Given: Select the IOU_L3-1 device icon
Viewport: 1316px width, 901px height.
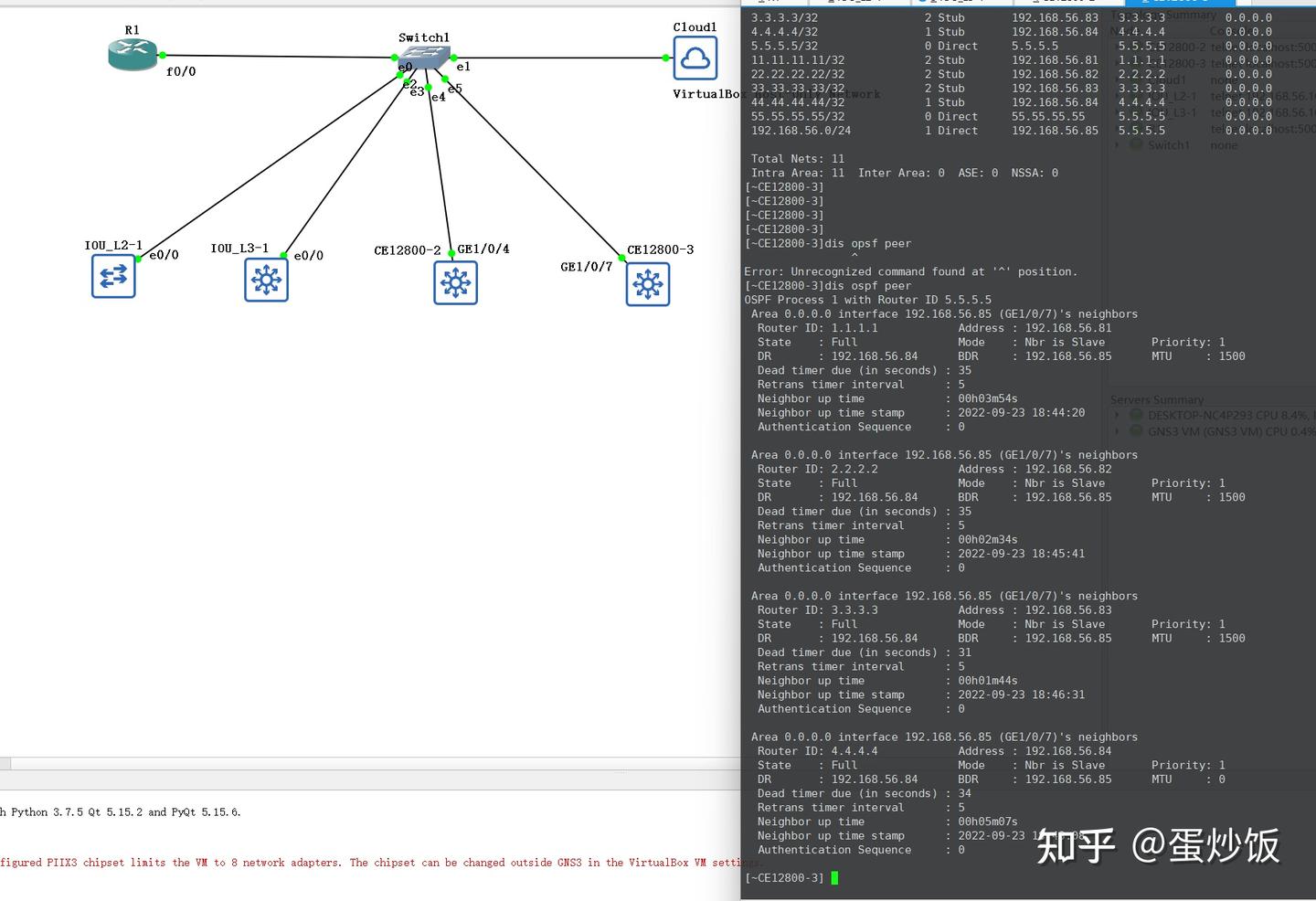Looking at the screenshot, I should coord(266,281).
